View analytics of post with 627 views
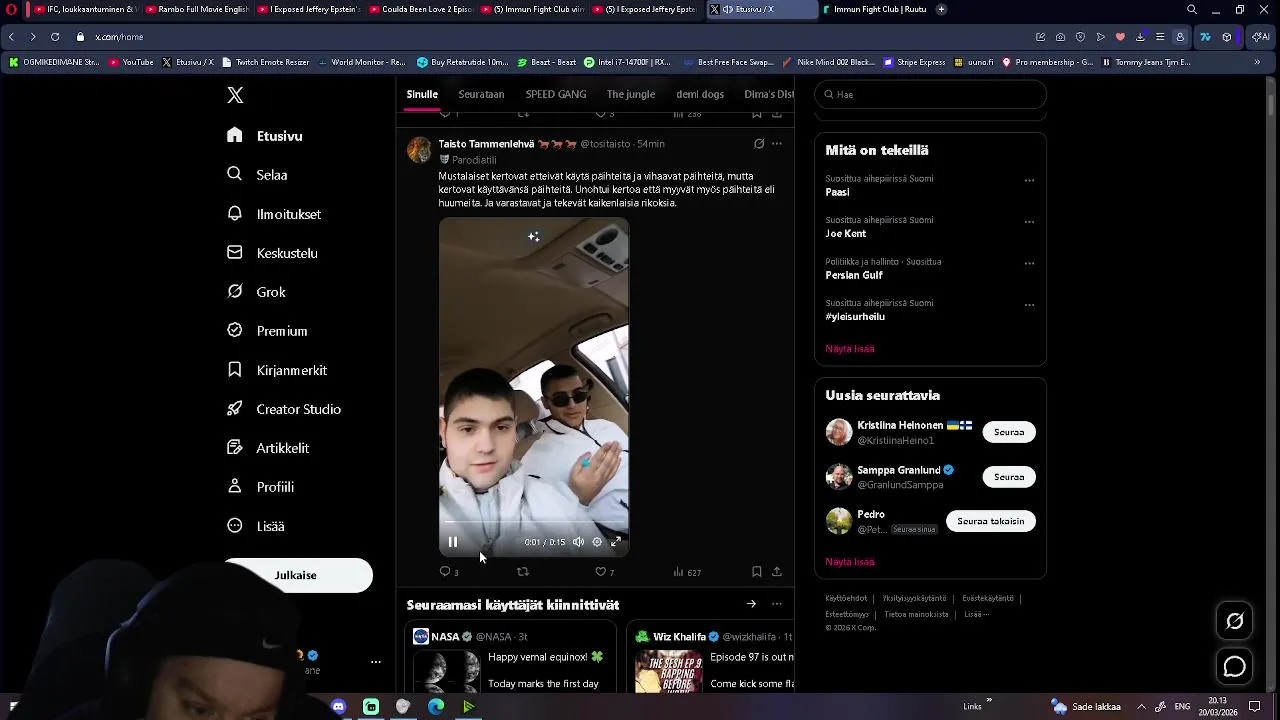This screenshot has height=720, width=1280. tap(687, 572)
